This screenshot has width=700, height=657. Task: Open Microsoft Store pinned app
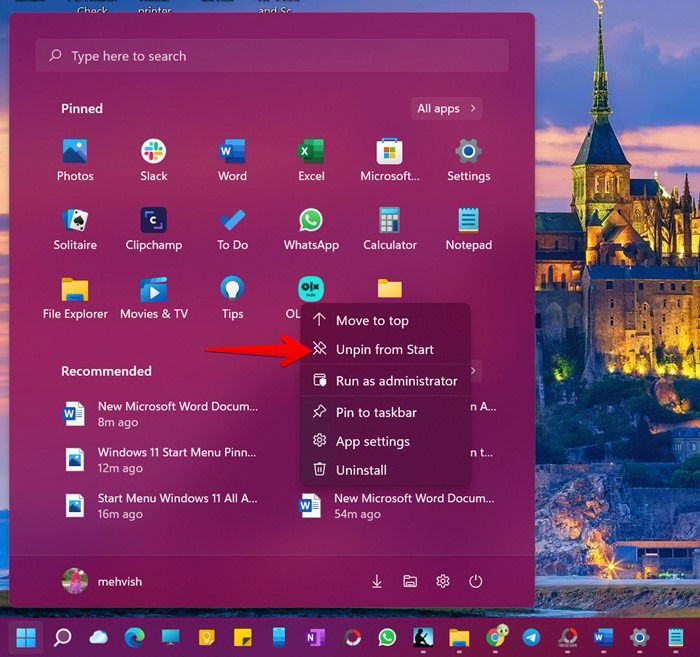(x=390, y=160)
